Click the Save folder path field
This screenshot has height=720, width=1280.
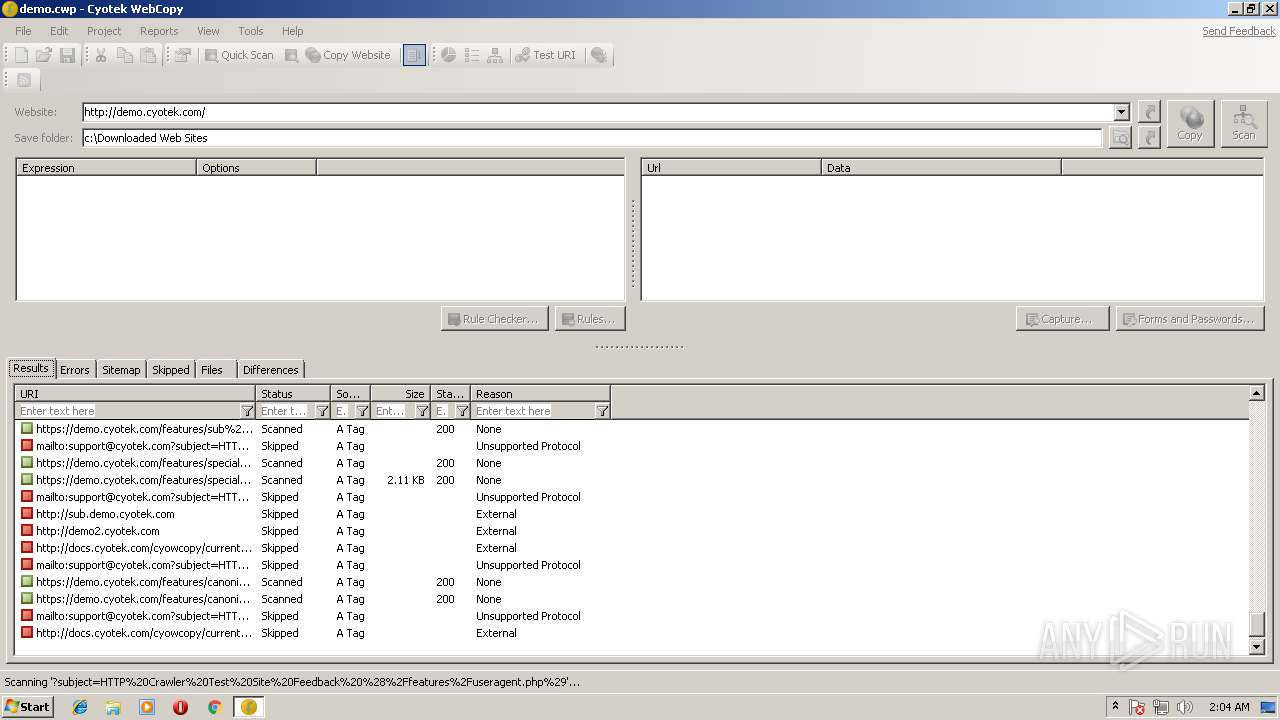(x=592, y=138)
